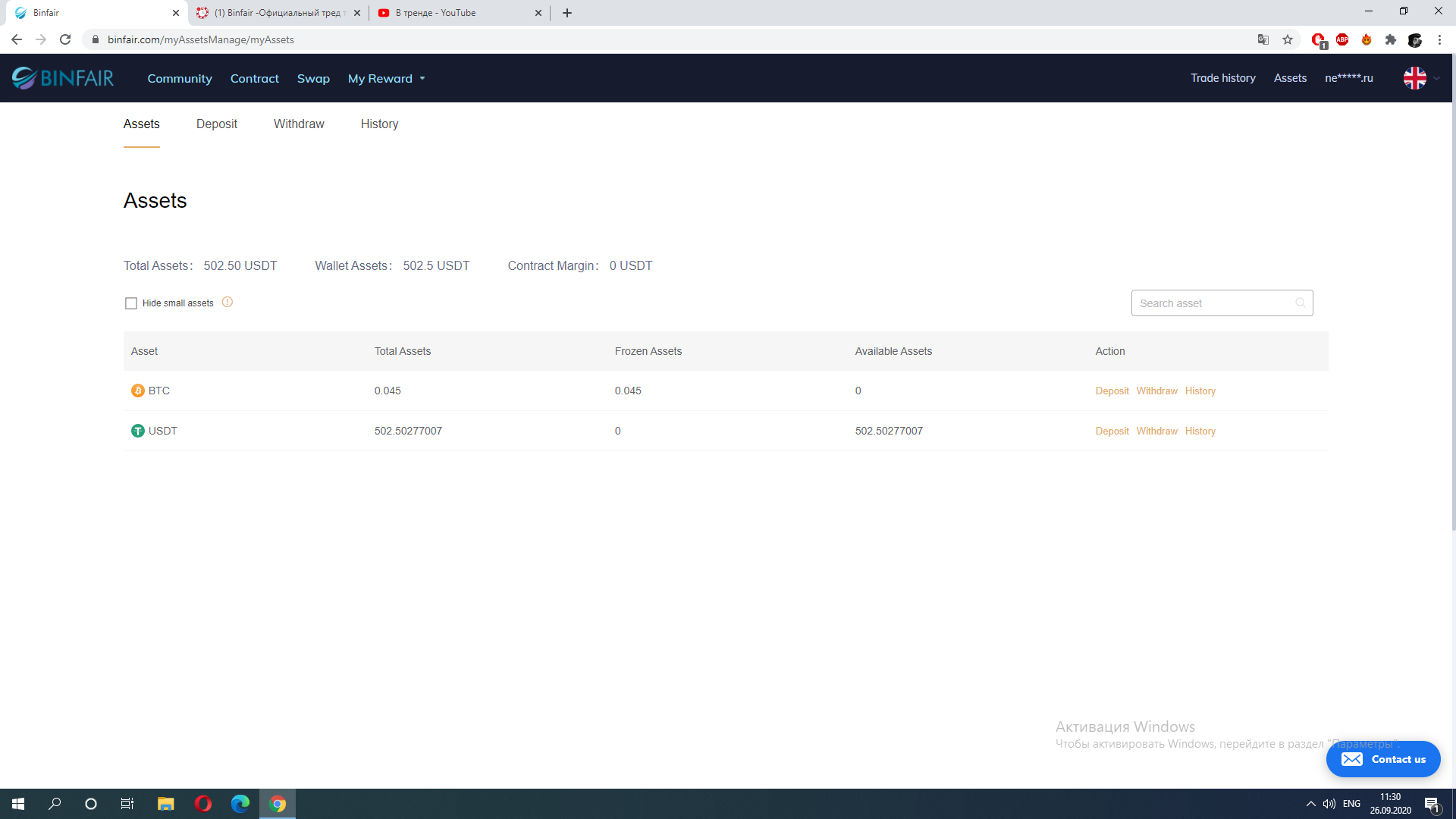
Task: Open Adblock Plus extension icon
Action: pyautogui.click(x=1342, y=39)
